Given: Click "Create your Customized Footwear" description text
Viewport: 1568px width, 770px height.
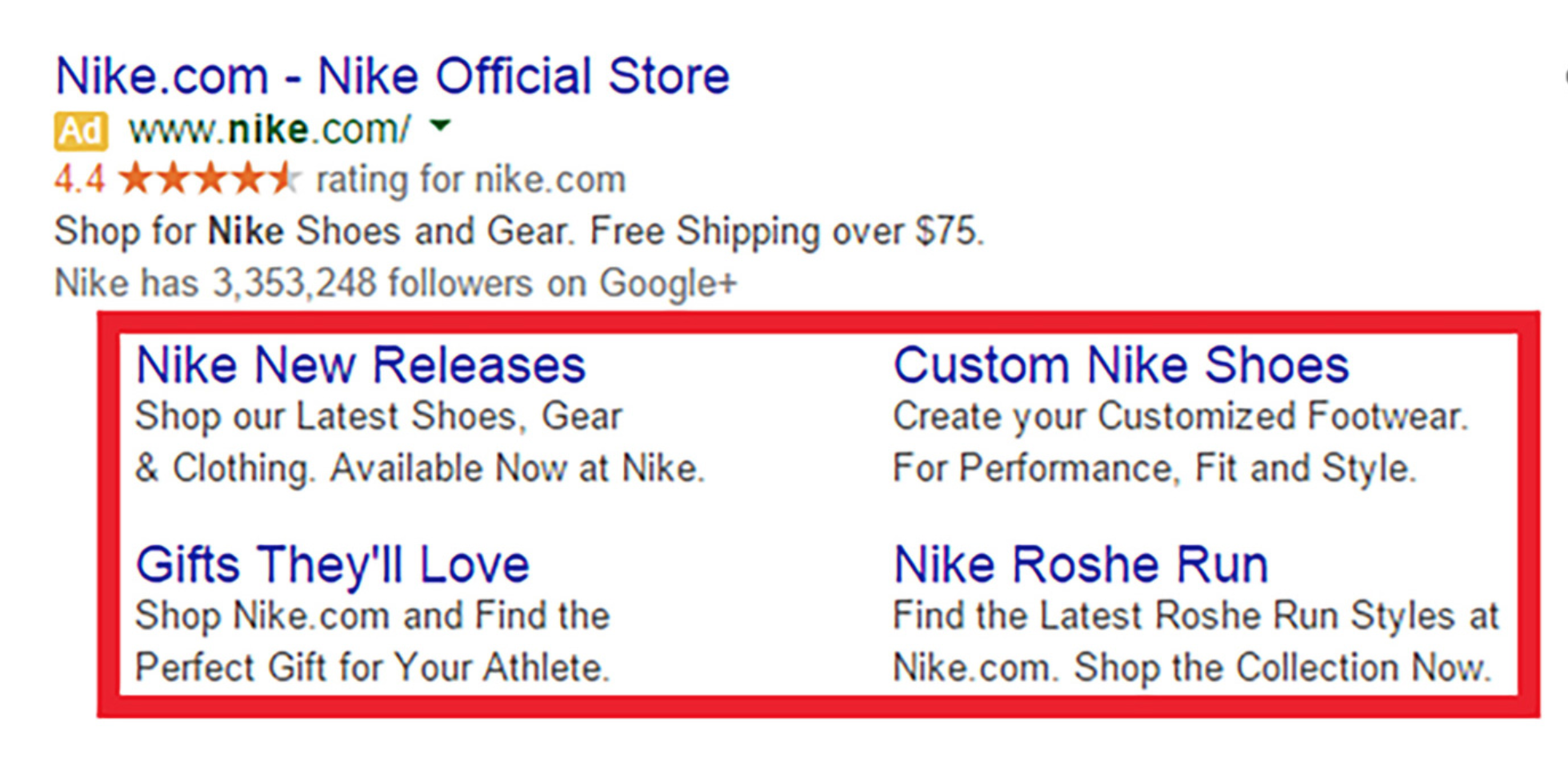Looking at the screenshot, I should click(1181, 416).
